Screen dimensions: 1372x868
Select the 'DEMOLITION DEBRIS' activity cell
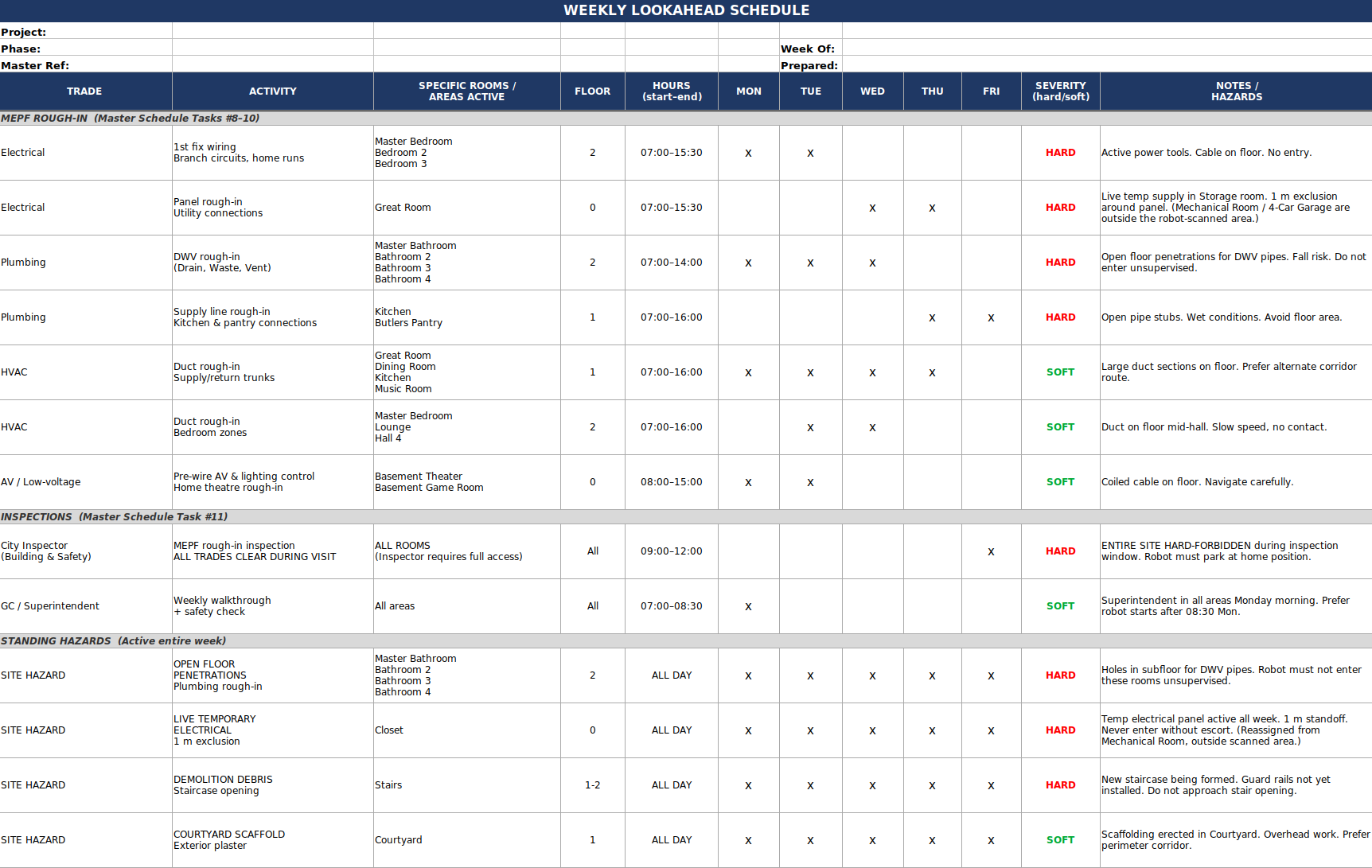click(x=273, y=785)
